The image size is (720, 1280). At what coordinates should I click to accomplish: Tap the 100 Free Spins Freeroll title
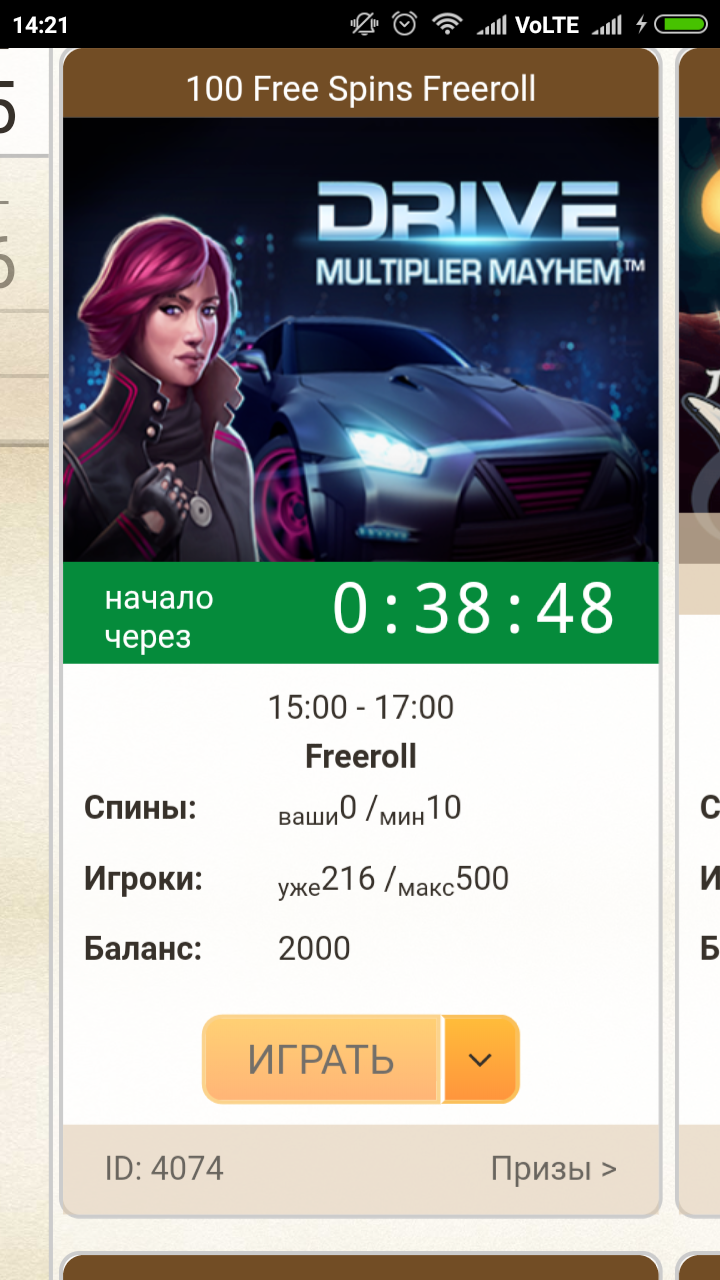click(x=361, y=89)
